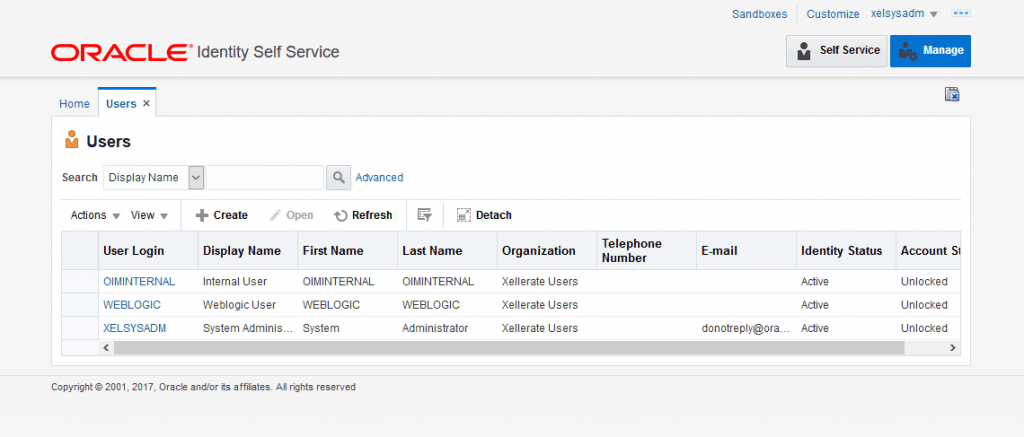Viewport: 1024px width, 437px height.
Task: Open Advanced search
Action: tap(379, 178)
